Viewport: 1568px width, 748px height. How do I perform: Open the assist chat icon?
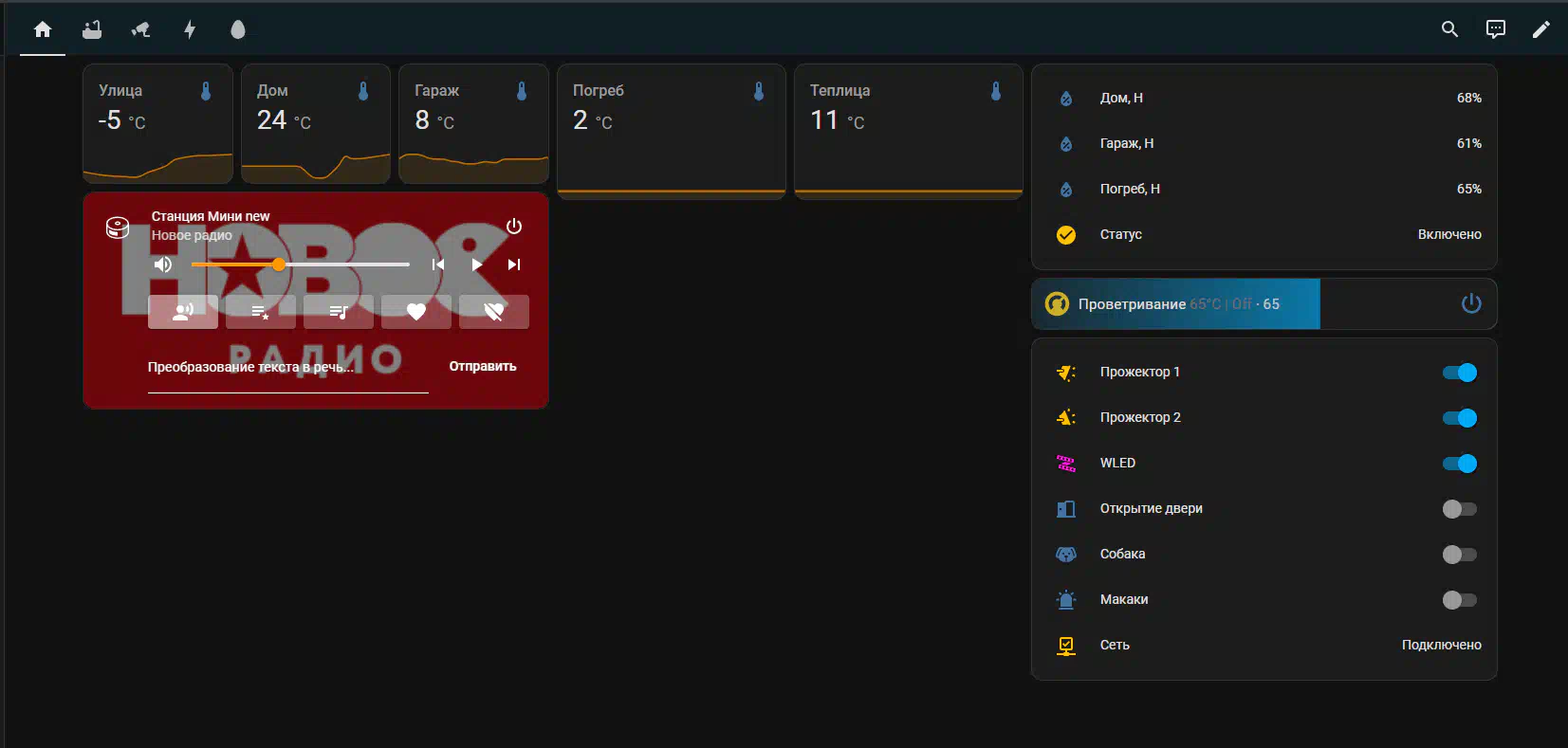[1496, 29]
